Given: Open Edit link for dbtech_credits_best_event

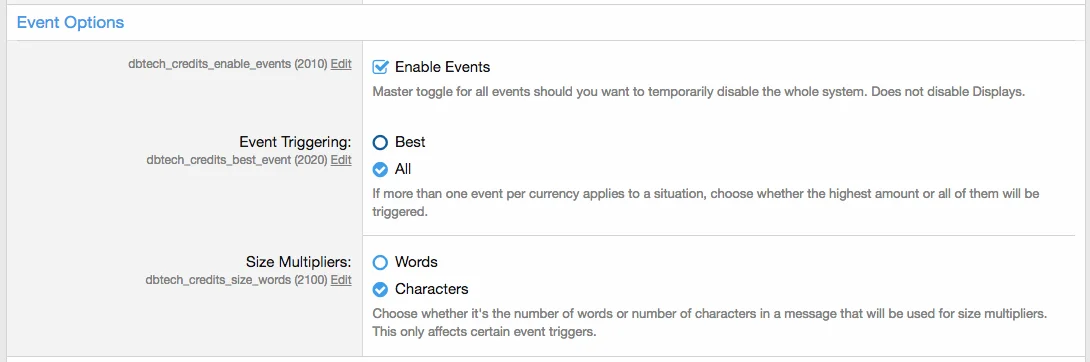Looking at the screenshot, I should coord(341,160).
